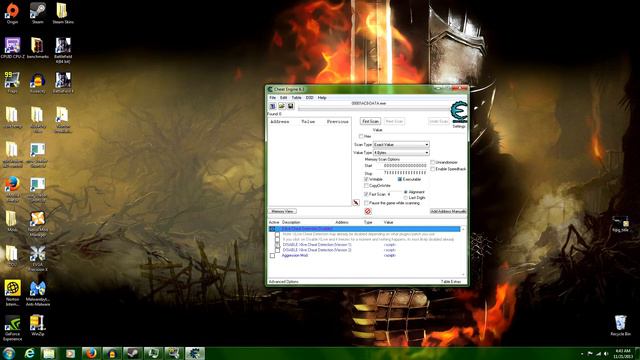The height and width of the screenshot is (360, 640).
Task: Click the Cheat Engine taskbar button
Action: pos(195,353)
